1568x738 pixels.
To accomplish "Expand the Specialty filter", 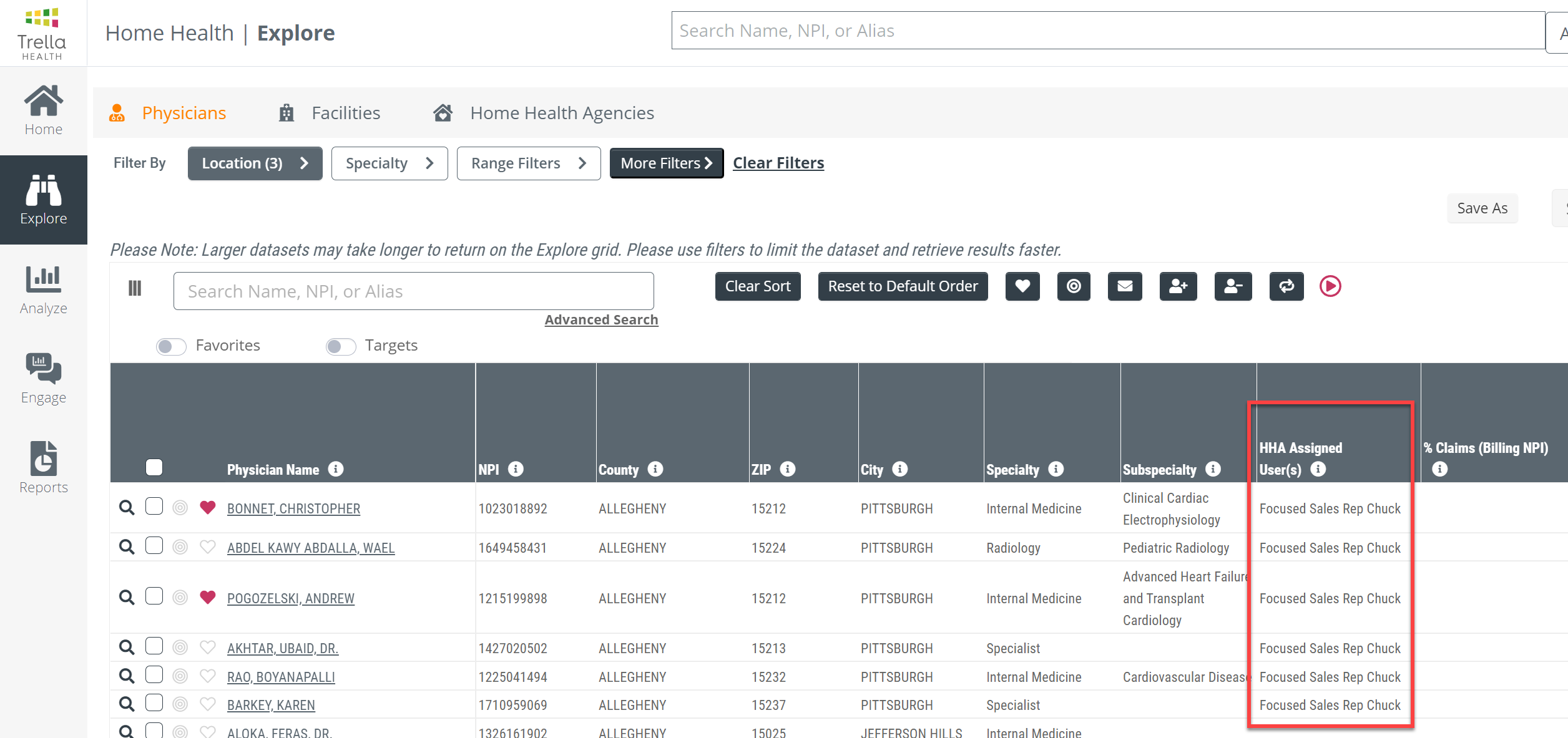I will coord(390,163).
